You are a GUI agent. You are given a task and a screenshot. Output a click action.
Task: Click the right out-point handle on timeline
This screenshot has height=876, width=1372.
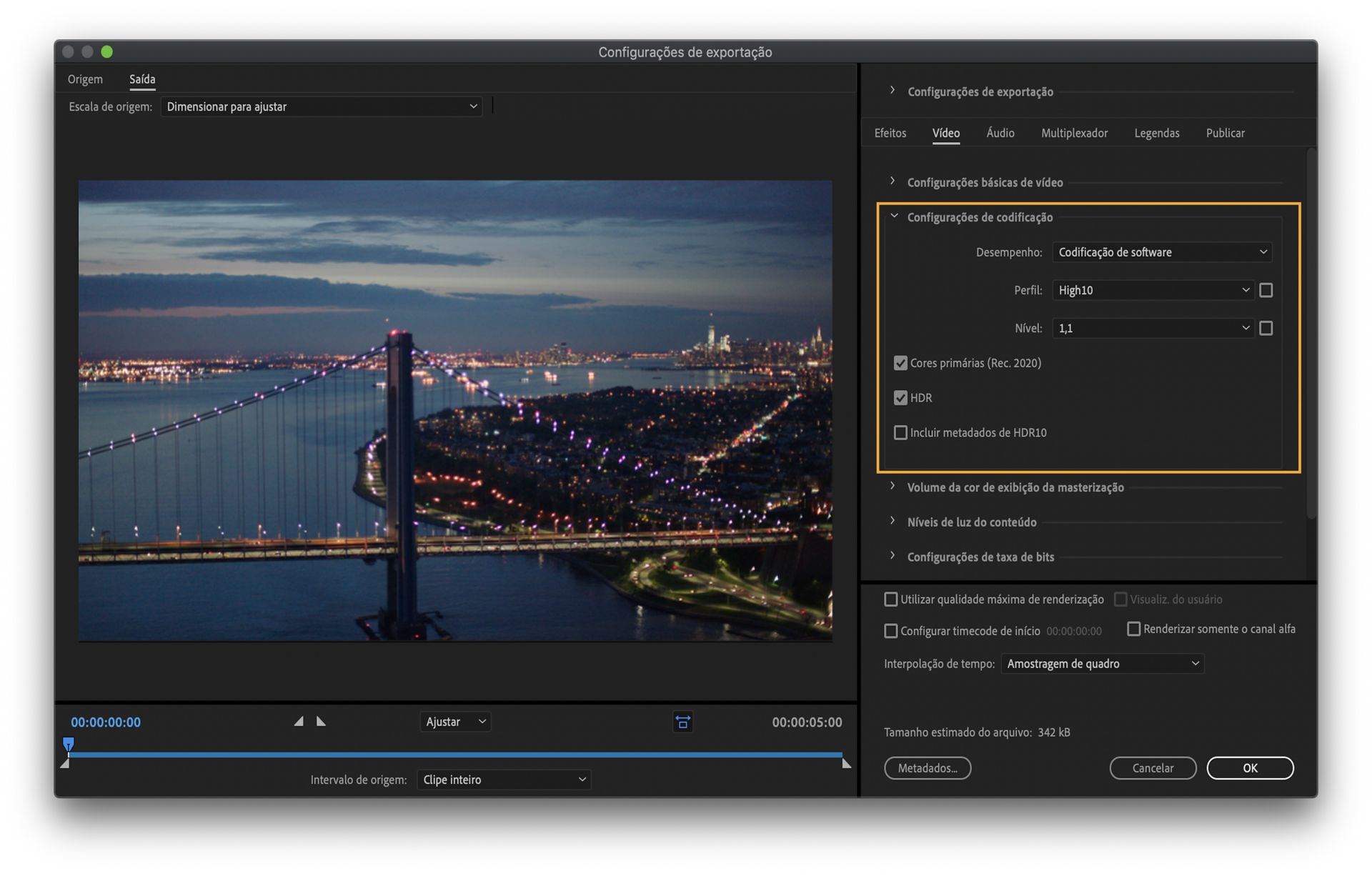pyautogui.click(x=846, y=764)
